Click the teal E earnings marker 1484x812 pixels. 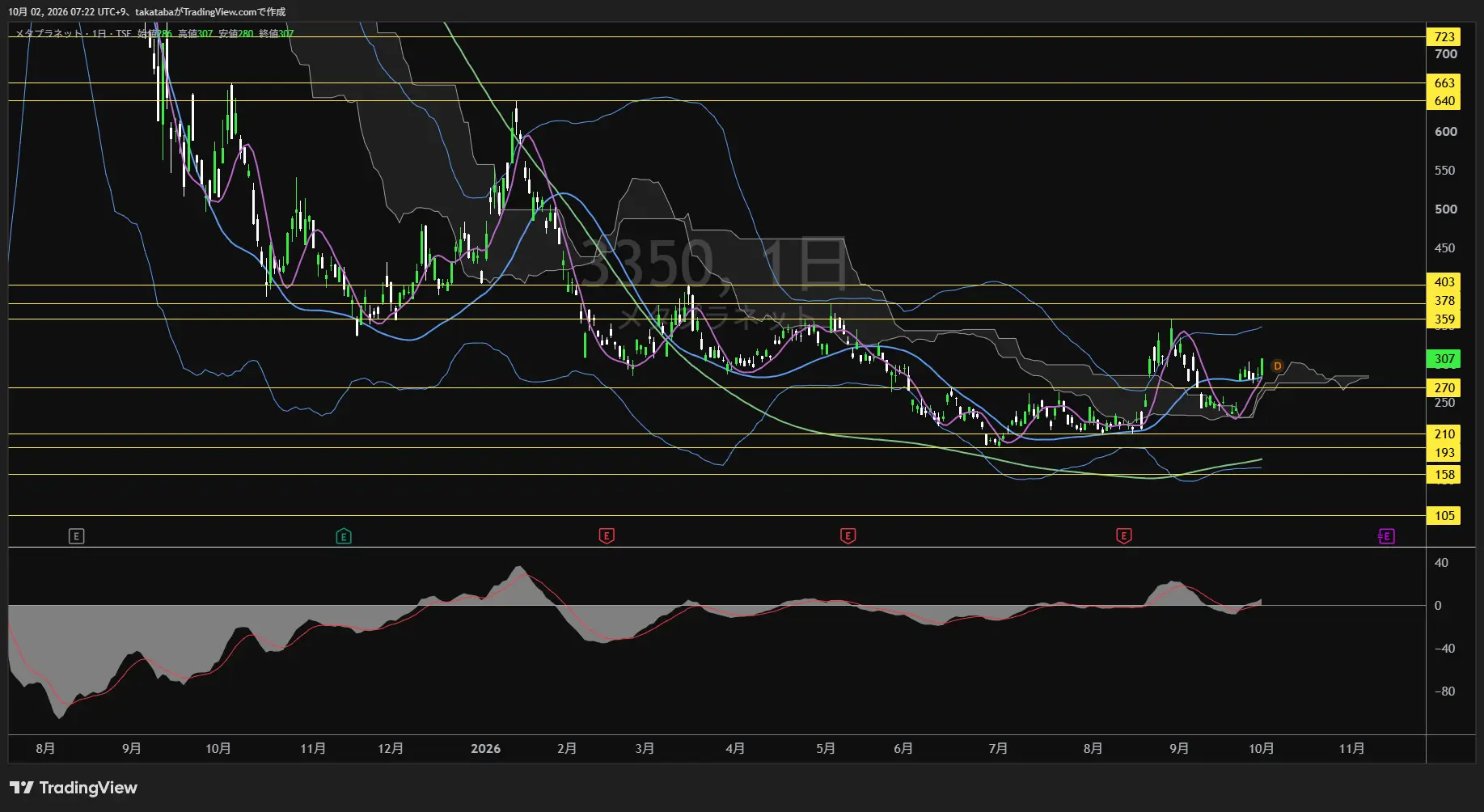coord(344,536)
